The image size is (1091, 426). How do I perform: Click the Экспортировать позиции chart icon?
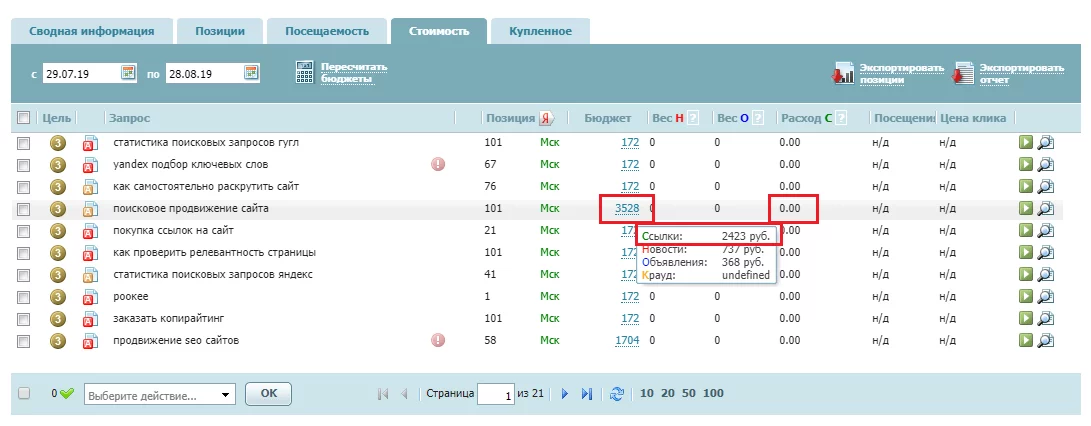(x=843, y=73)
